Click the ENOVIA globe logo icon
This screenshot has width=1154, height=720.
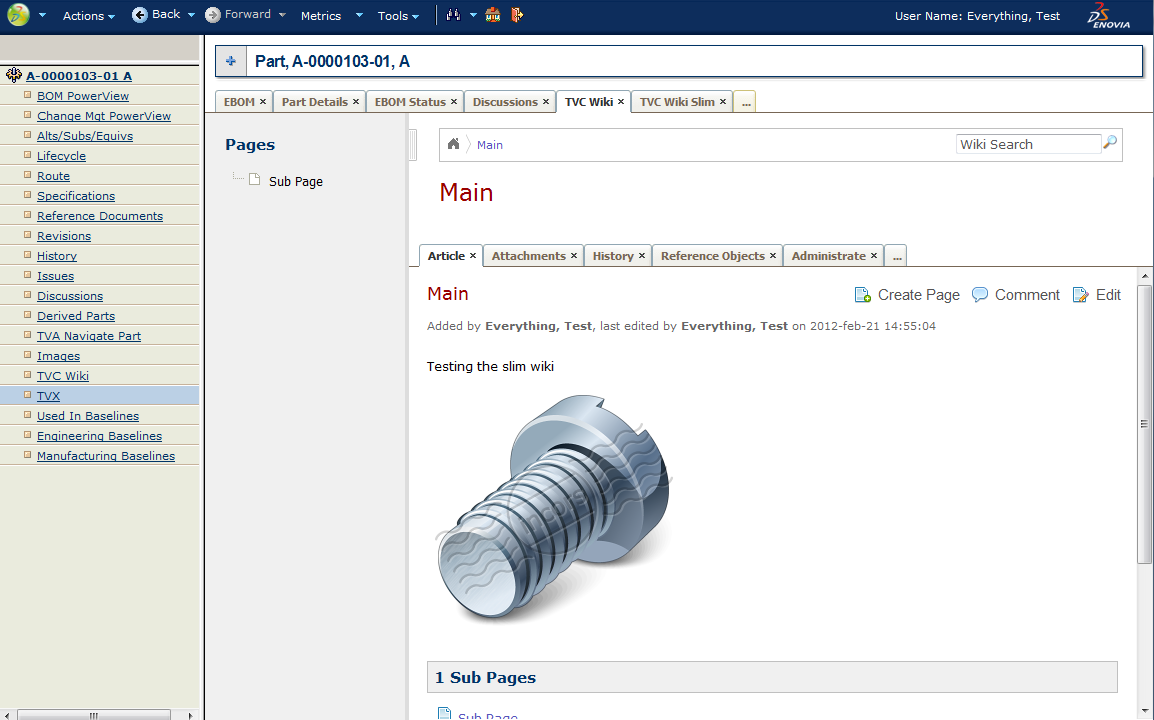pyautogui.click(x=18, y=15)
